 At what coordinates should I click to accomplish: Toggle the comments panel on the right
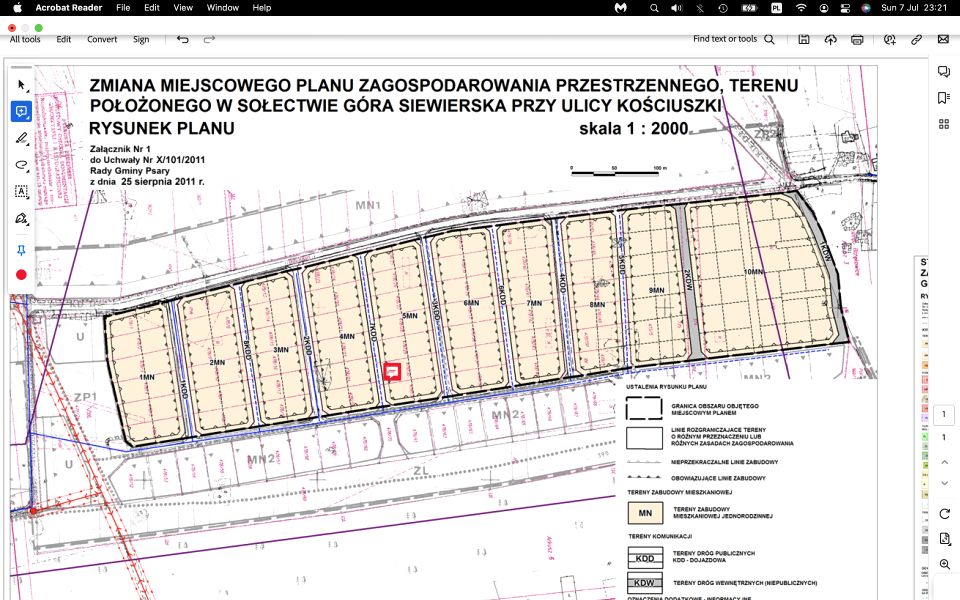click(943, 72)
